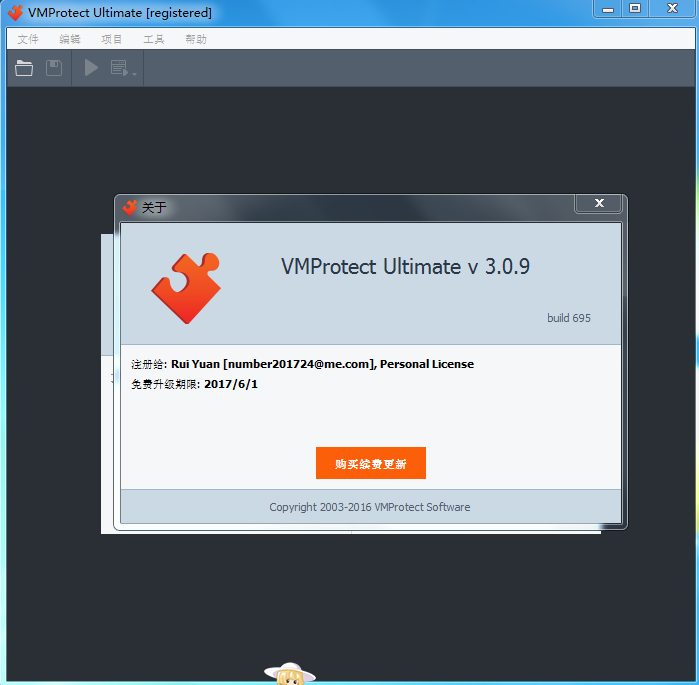Click the run script list icon

click(x=119, y=68)
